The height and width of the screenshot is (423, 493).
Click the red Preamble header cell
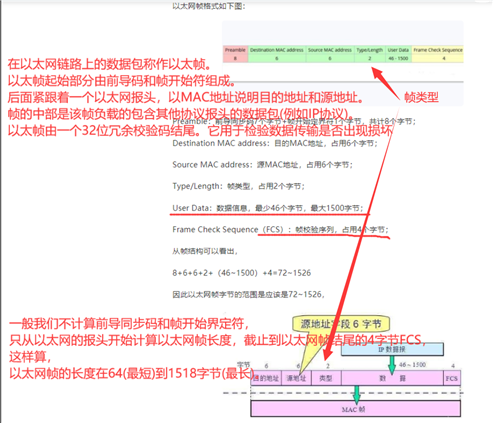(235, 50)
